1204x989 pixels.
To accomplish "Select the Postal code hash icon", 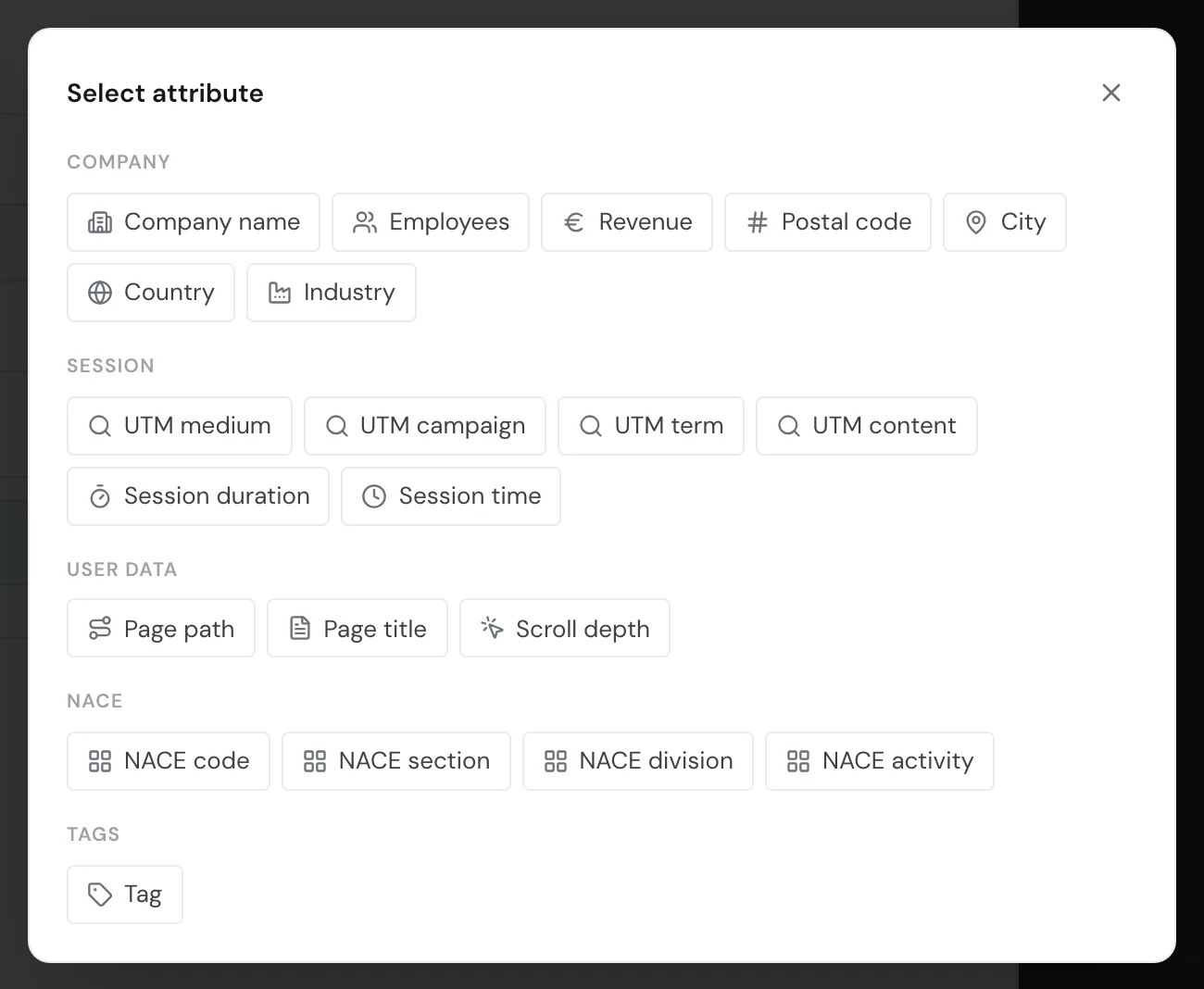I will point(758,222).
